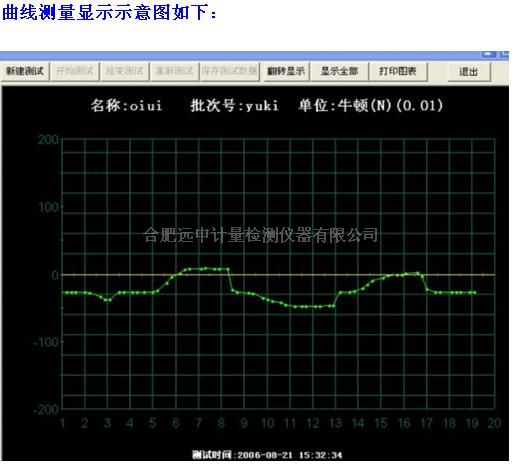Click 打印图表 to print the chart
The height and width of the screenshot is (476, 518).
click(x=398, y=71)
